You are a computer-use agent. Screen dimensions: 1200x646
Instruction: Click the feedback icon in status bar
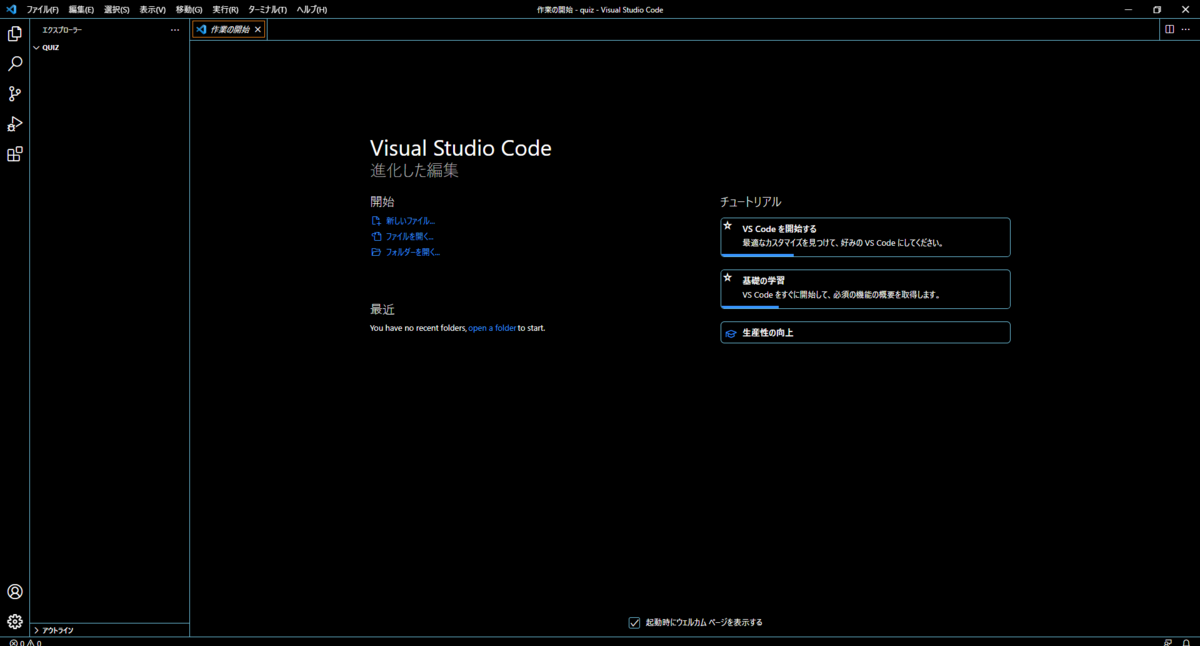click(x=1168, y=642)
